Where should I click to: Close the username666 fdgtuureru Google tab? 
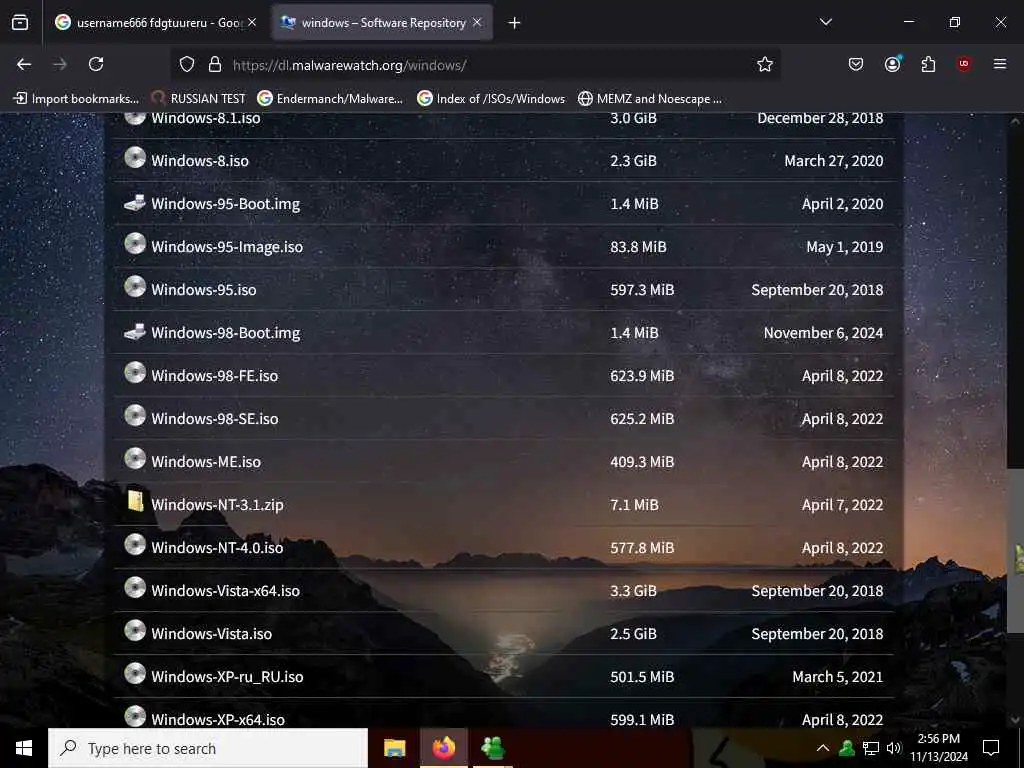252,22
